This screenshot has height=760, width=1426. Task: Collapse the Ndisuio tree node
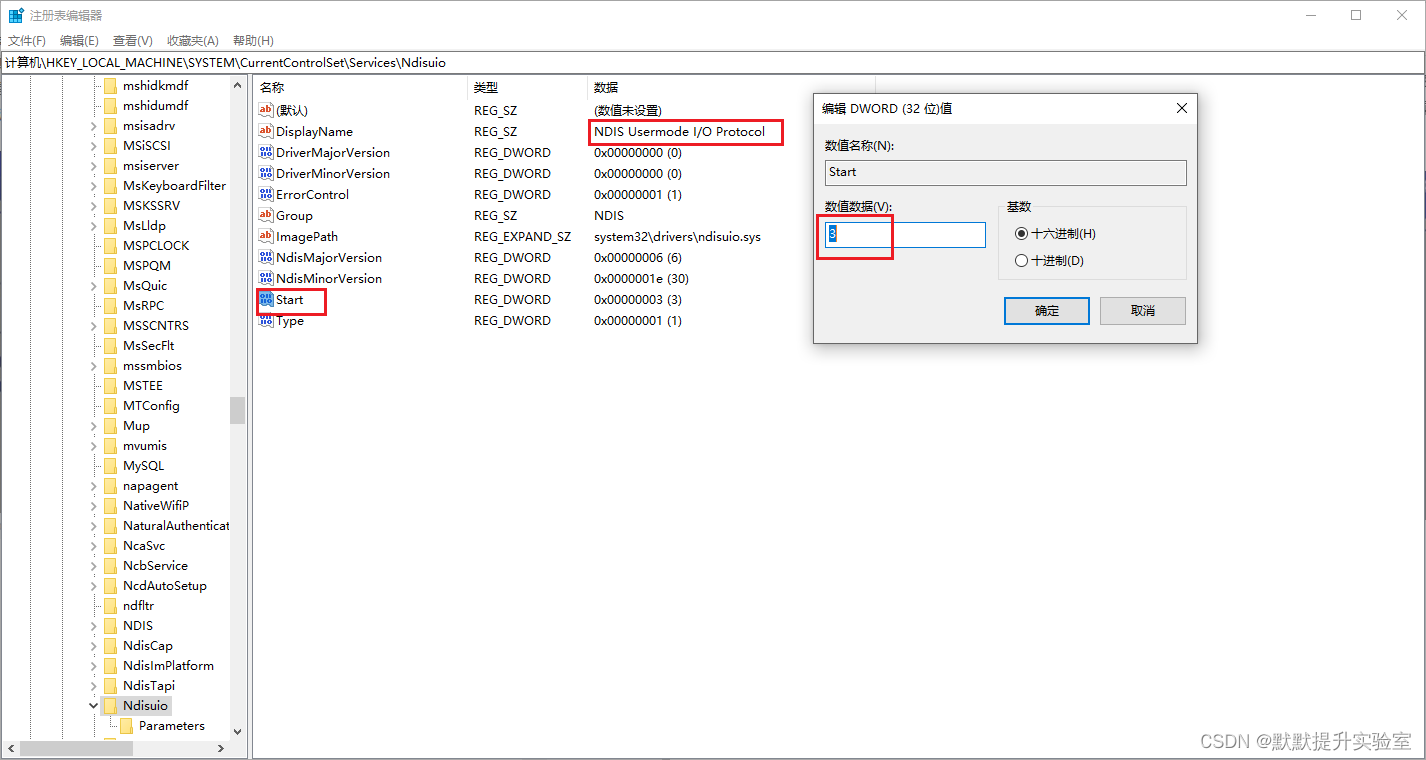tap(93, 706)
